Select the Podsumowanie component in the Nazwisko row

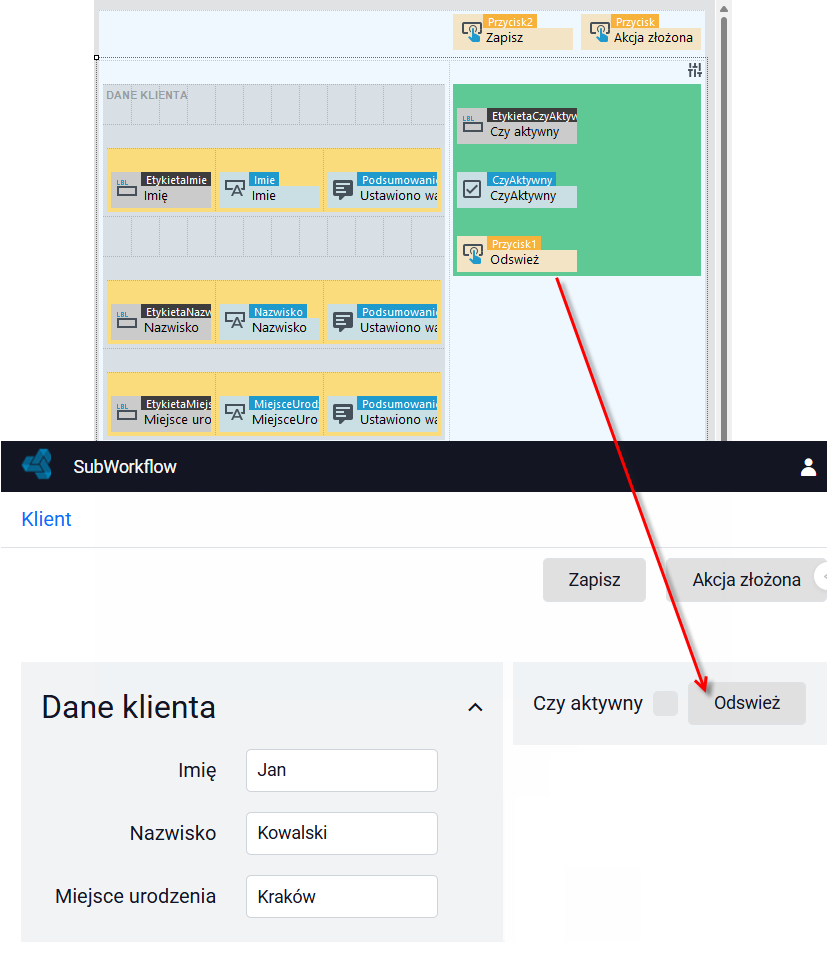(383, 321)
